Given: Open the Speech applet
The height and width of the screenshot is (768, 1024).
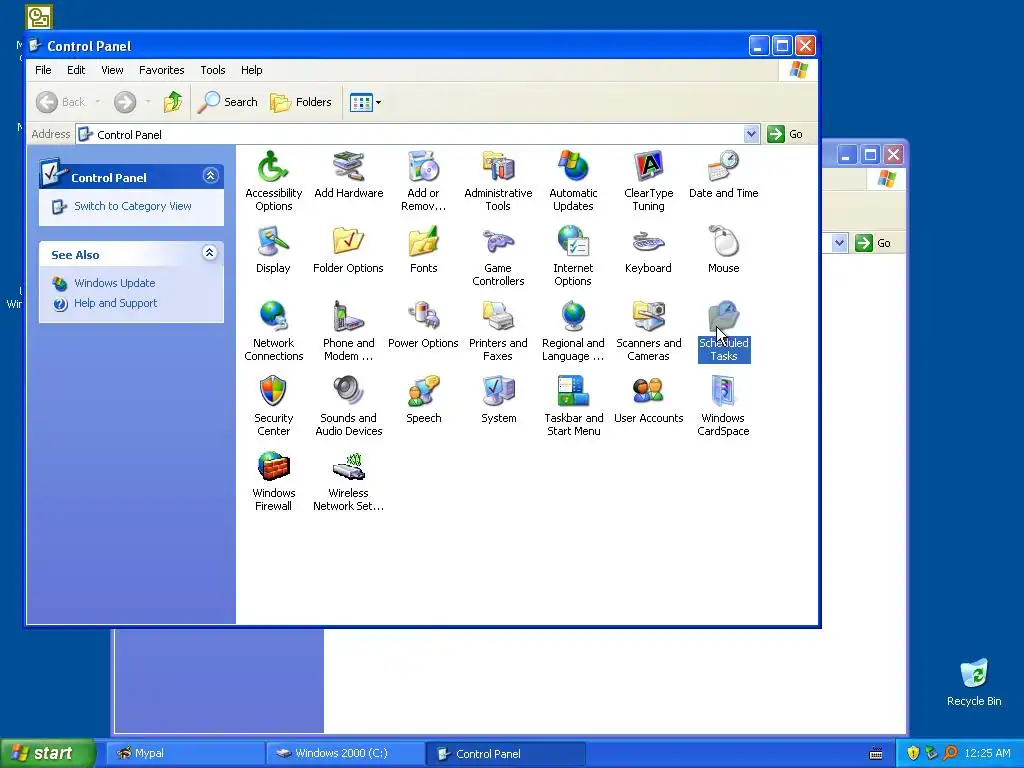Looking at the screenshot, I should pos(423,400).
